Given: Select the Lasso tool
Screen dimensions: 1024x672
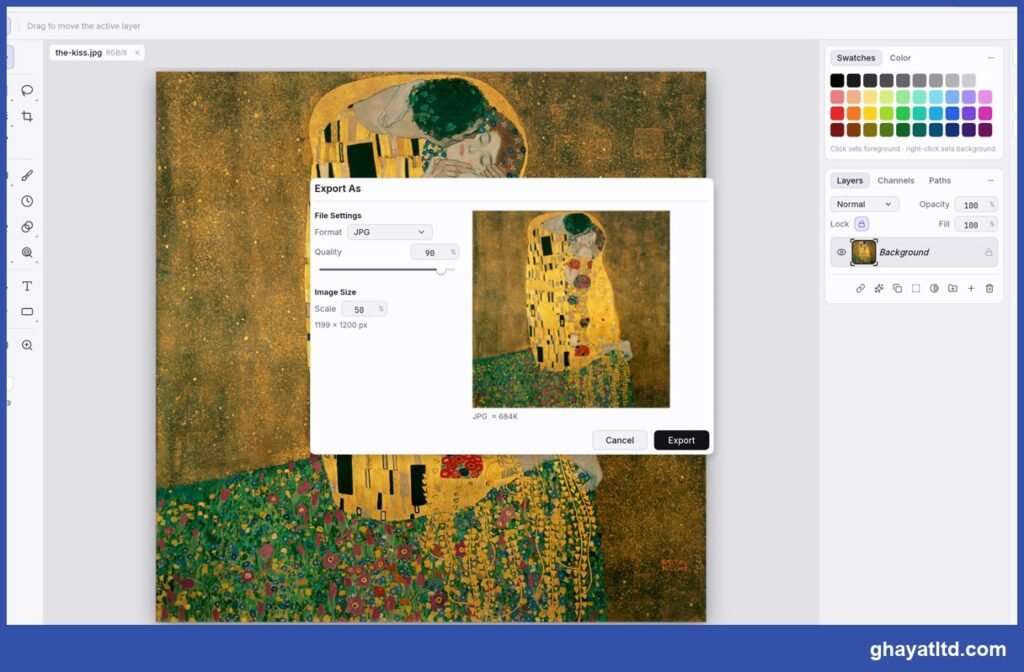Looking at the screenshot, I should 27,90.
